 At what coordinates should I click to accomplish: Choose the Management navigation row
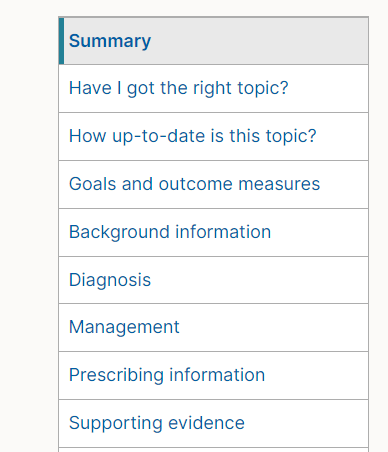(x=214, y=327)
